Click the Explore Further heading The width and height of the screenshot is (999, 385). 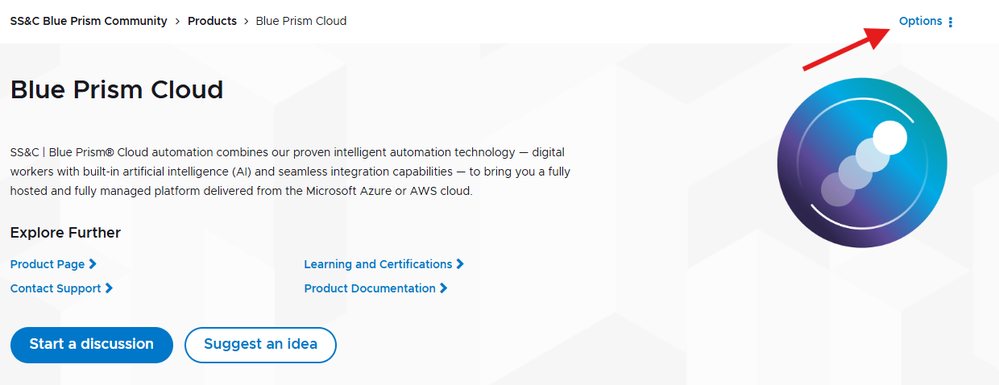click(x=66, y=233)
